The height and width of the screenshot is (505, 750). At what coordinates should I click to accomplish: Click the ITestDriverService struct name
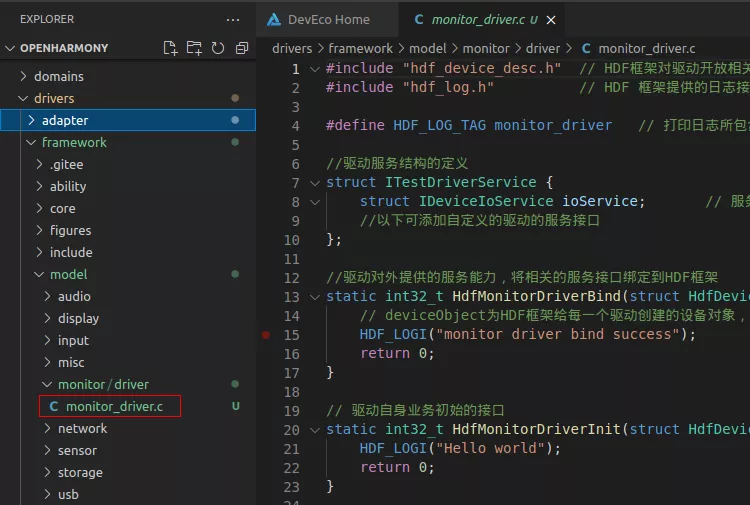click(x=461, y=182)
